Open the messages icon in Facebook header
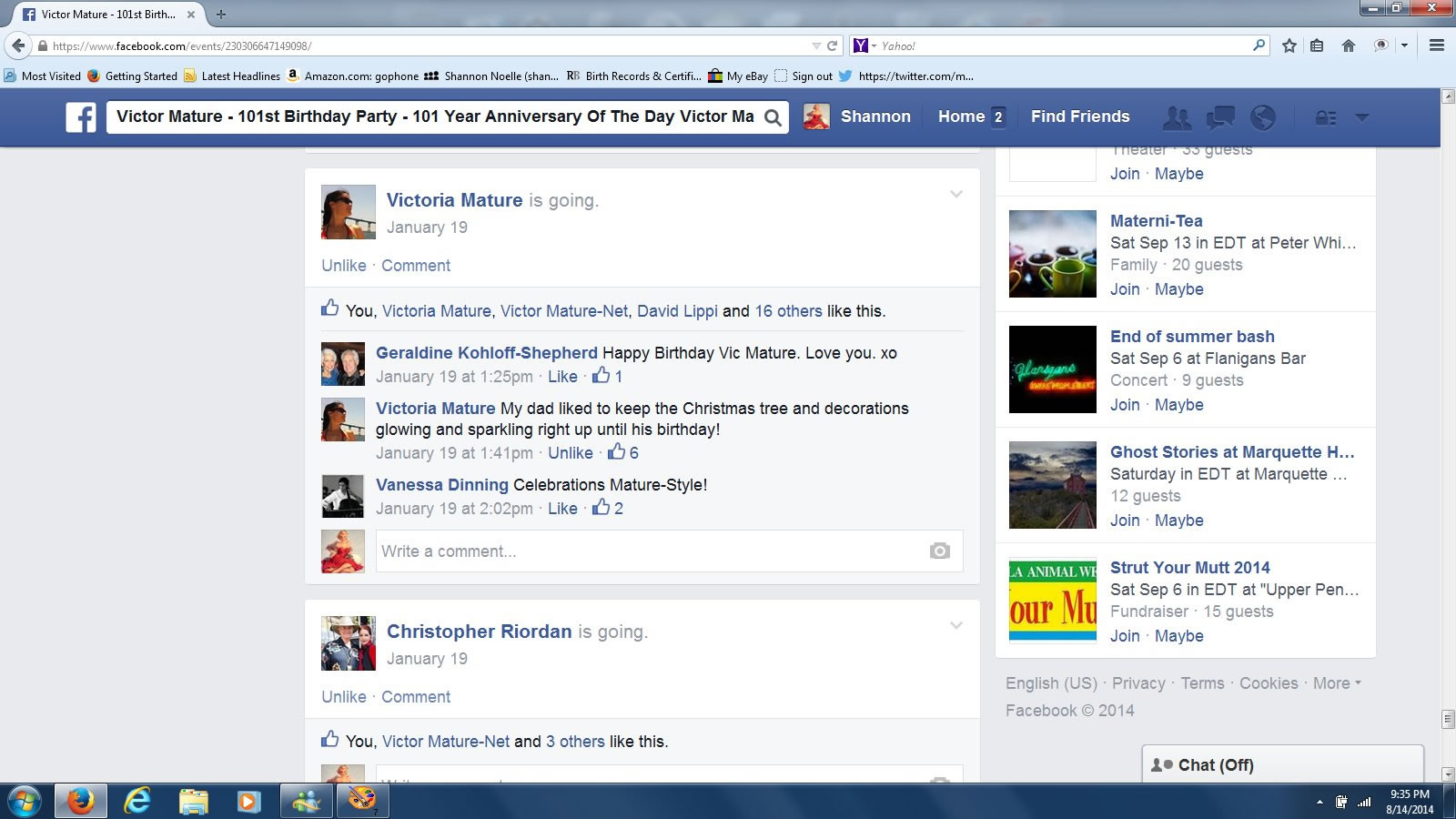Screen dimensions: 1456x819 tap(1220, 117)
